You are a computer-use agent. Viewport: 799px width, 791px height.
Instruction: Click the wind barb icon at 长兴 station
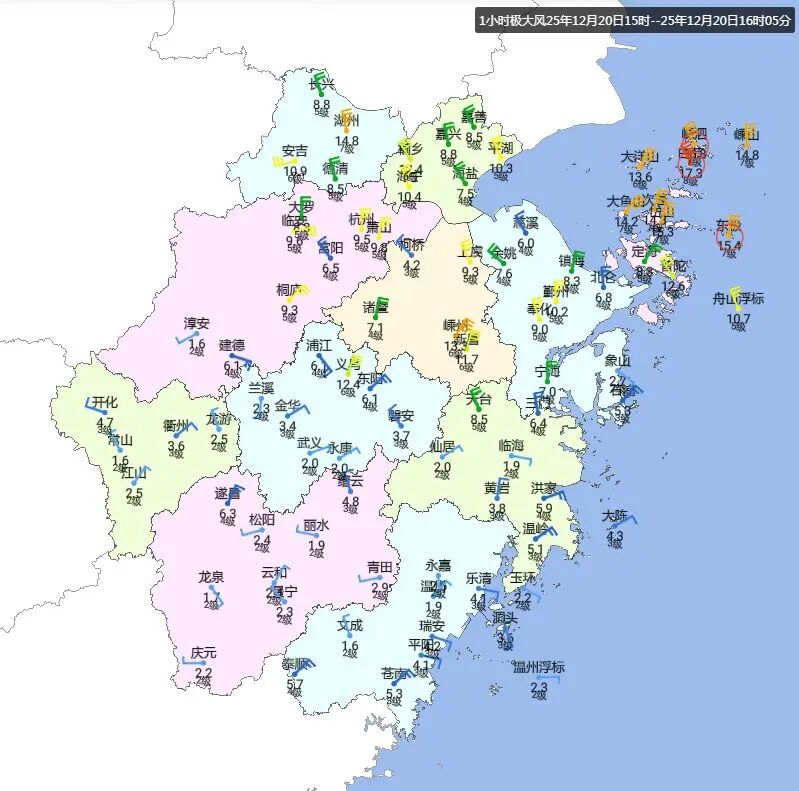coord(320,83)
